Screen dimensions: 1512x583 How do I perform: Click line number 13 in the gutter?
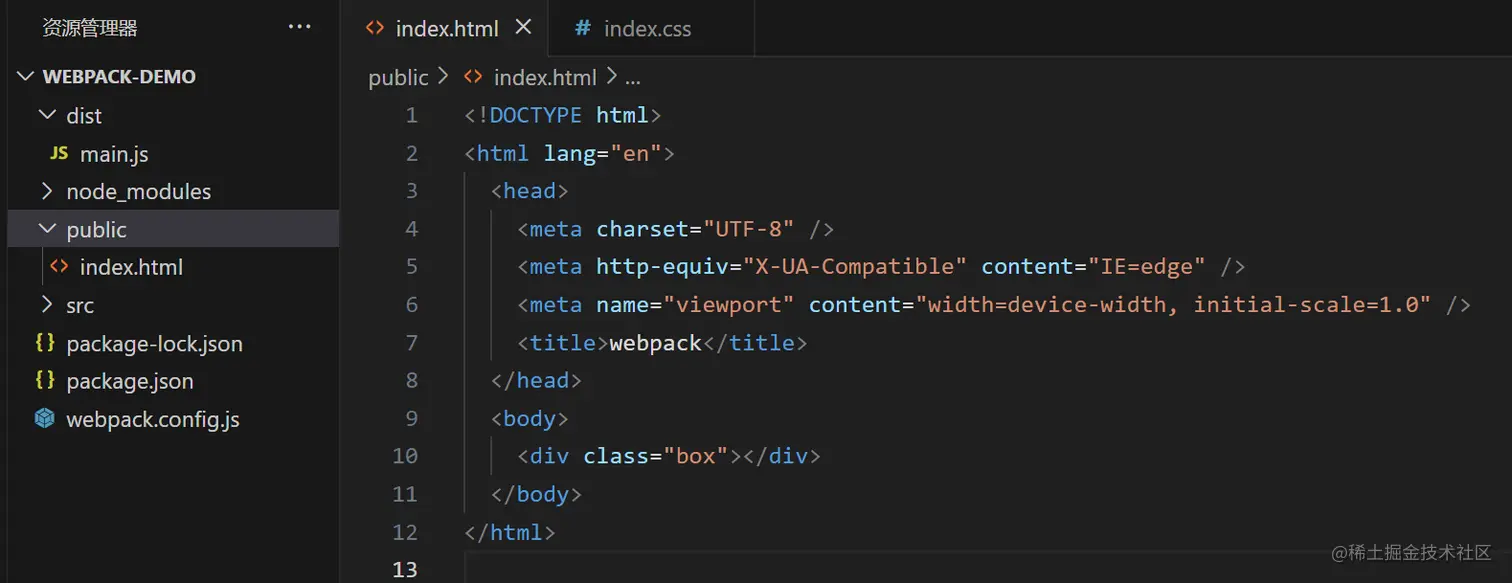(405, 570)
